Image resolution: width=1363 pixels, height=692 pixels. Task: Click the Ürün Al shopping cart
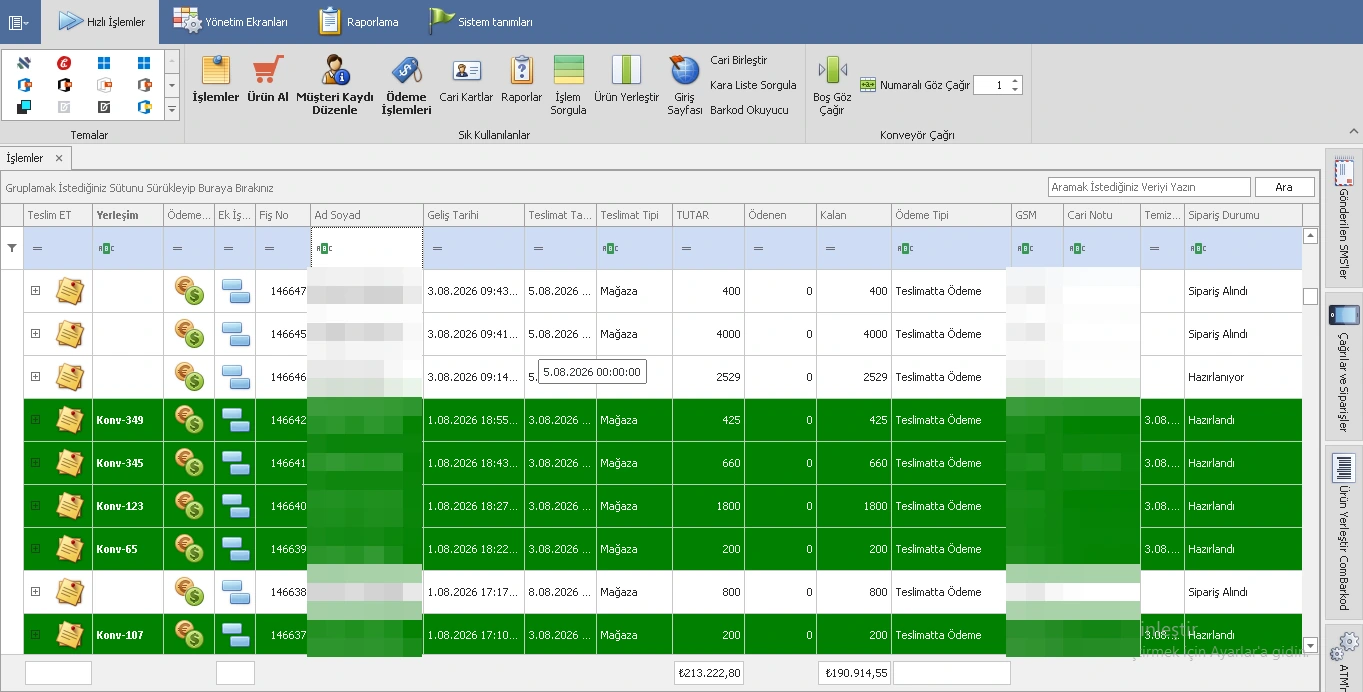(268, 79)
